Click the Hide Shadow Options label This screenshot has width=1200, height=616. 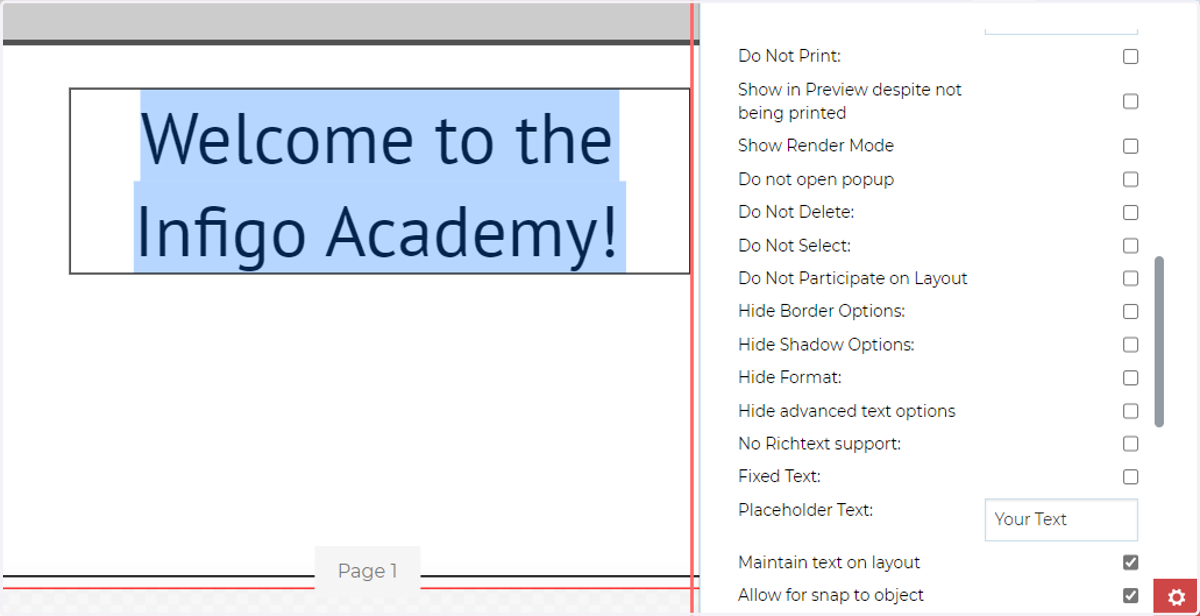[x=826, y=345]
